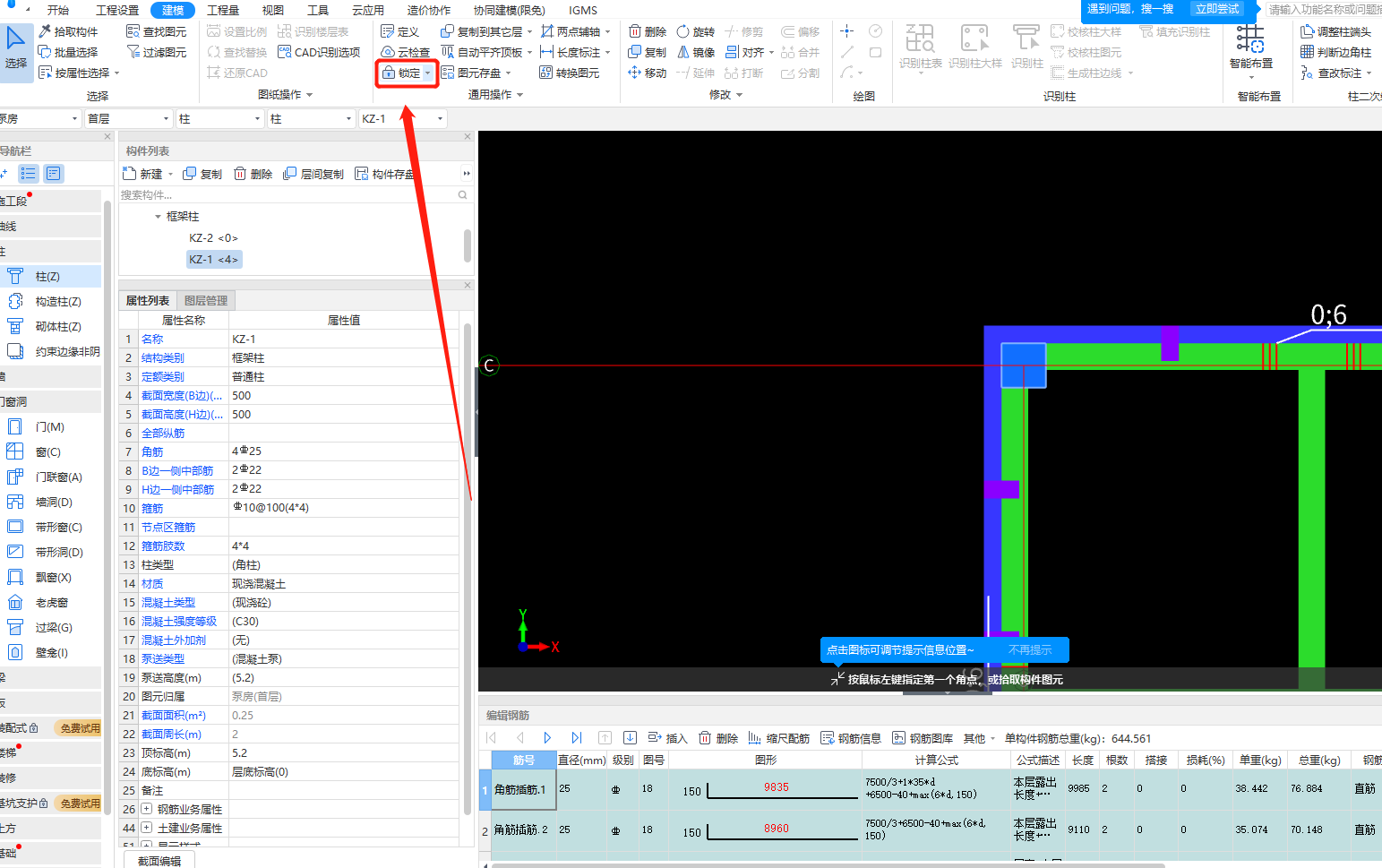Switch to the 视图 ribbon tab

tap(273, 10)
